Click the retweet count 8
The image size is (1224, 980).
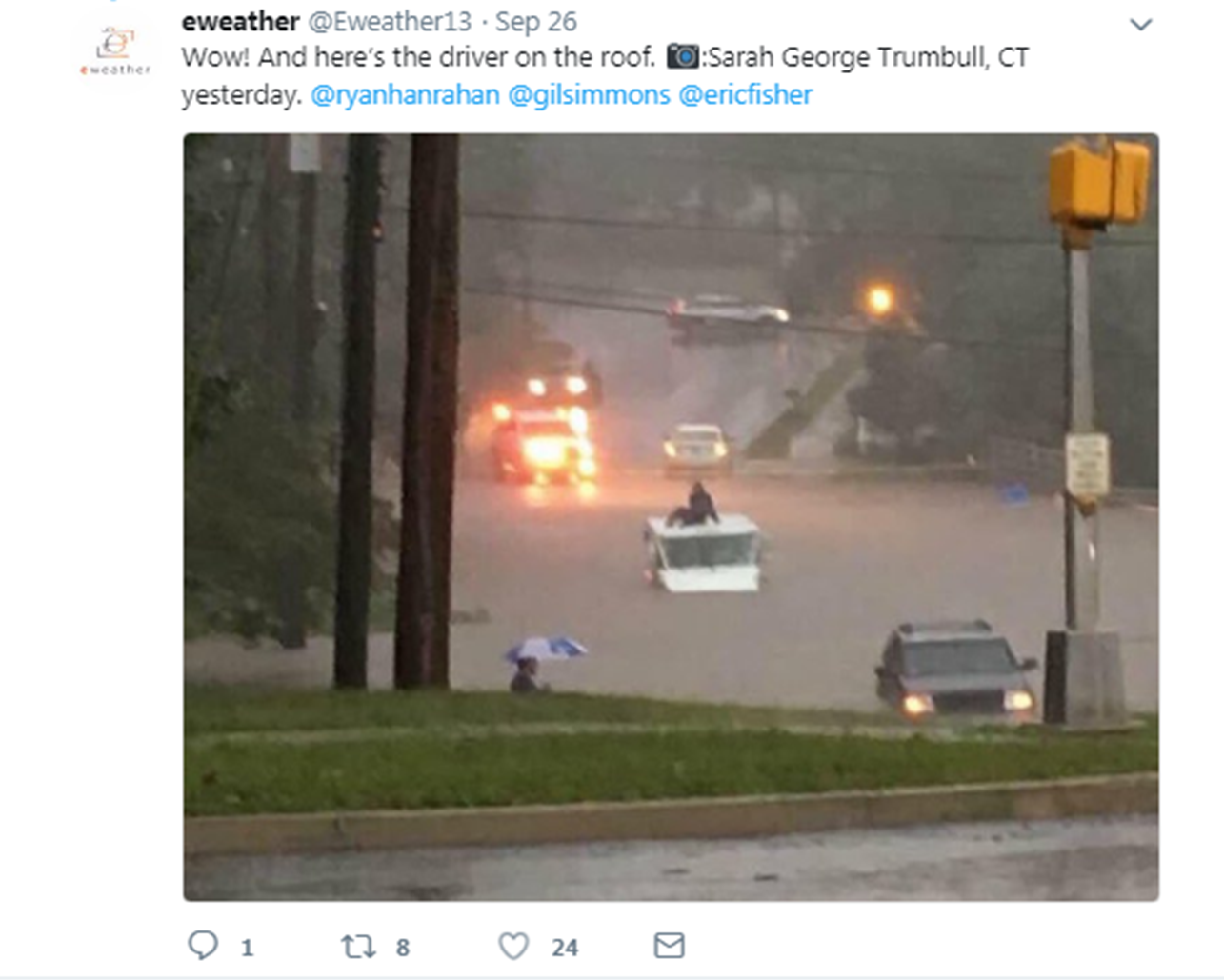click(403, 948)
